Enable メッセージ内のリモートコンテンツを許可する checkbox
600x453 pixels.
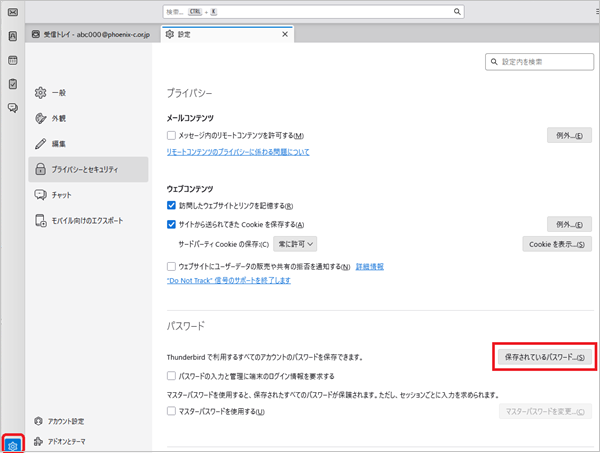(172, 135)
